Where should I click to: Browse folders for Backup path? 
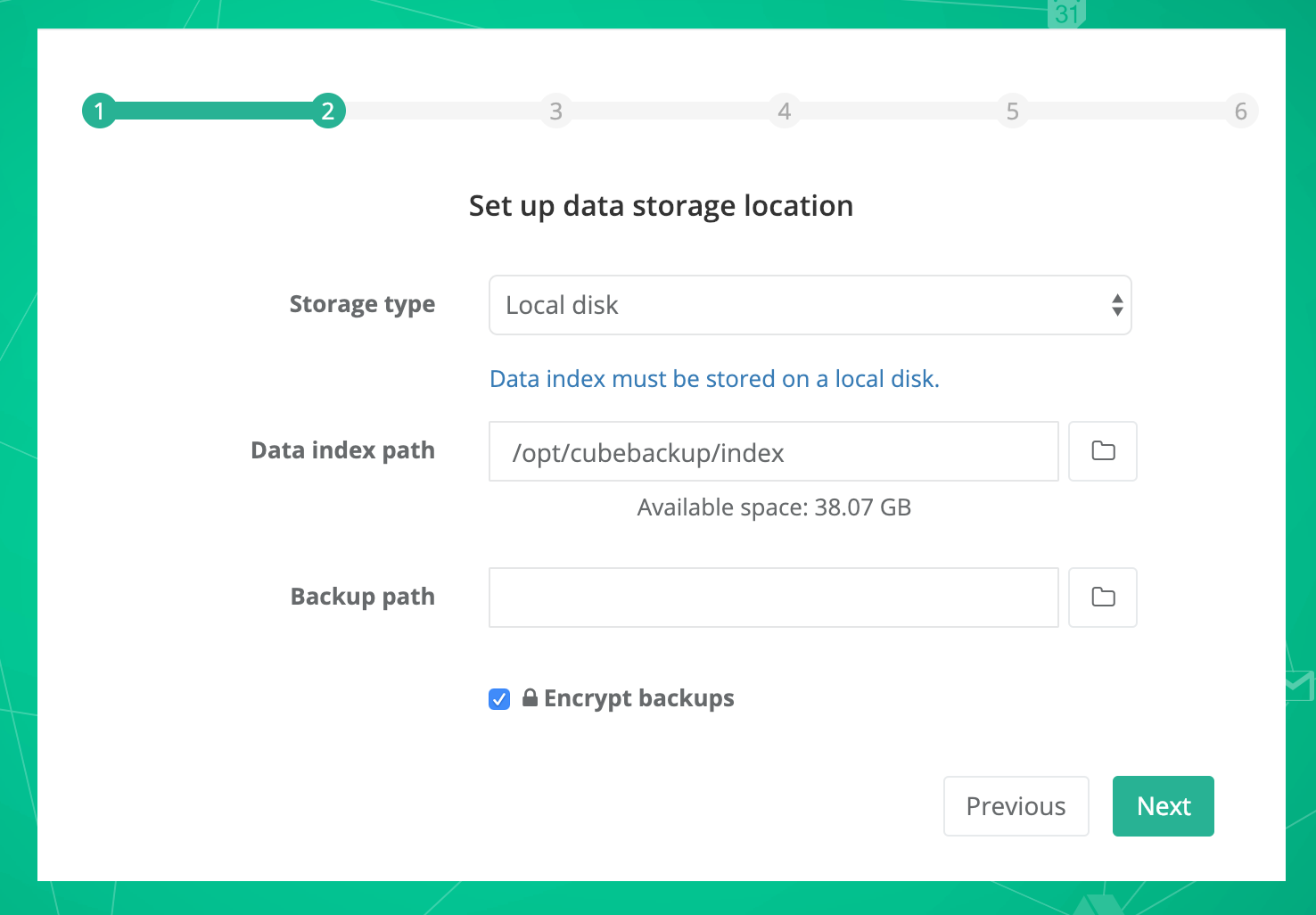tap(1102, 598)
